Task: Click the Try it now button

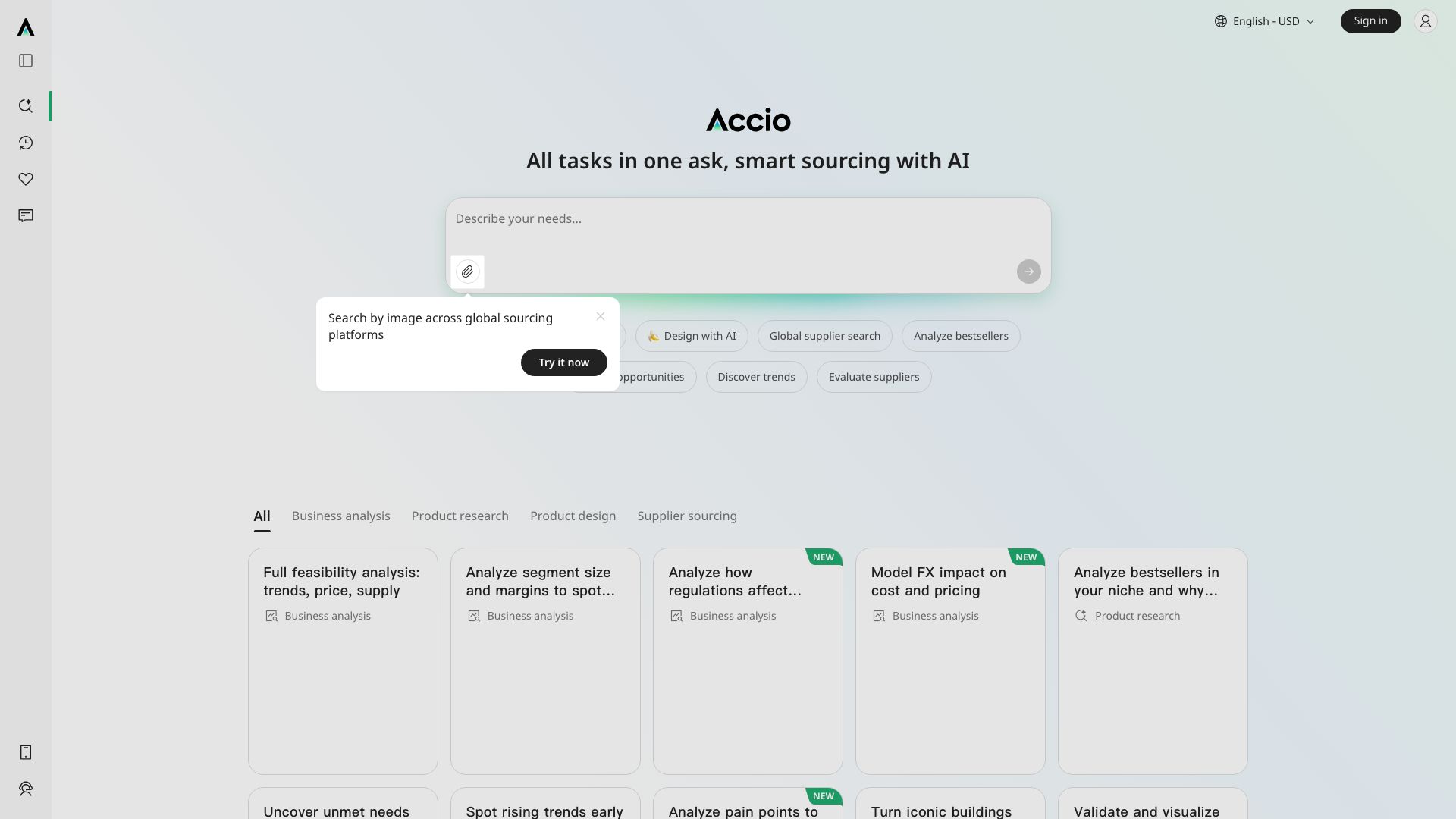Action: pyautogui.click(x=563, y=362)
